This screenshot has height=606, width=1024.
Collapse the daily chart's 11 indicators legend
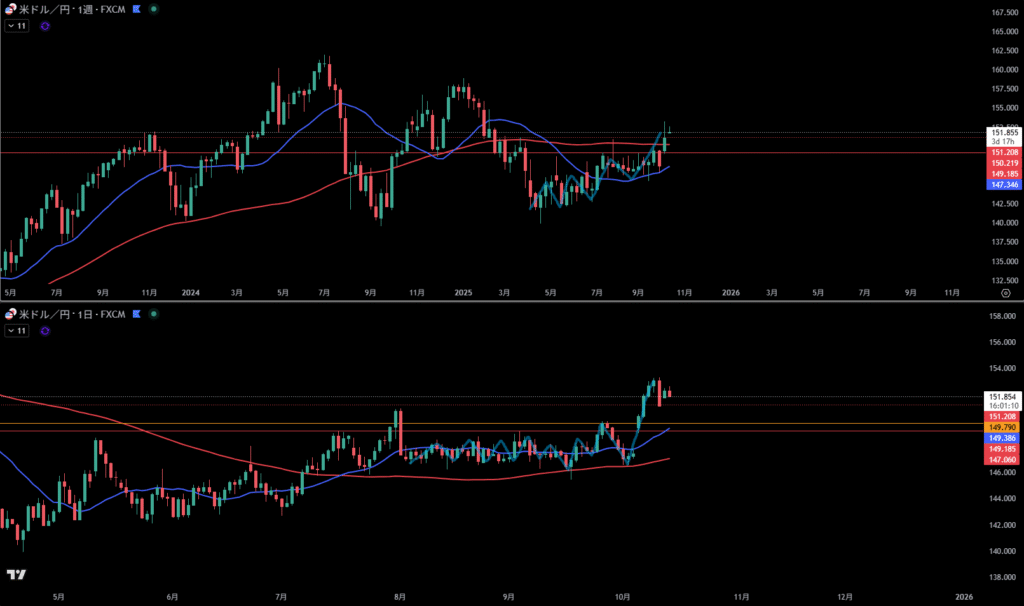click(x=16, y=331)
